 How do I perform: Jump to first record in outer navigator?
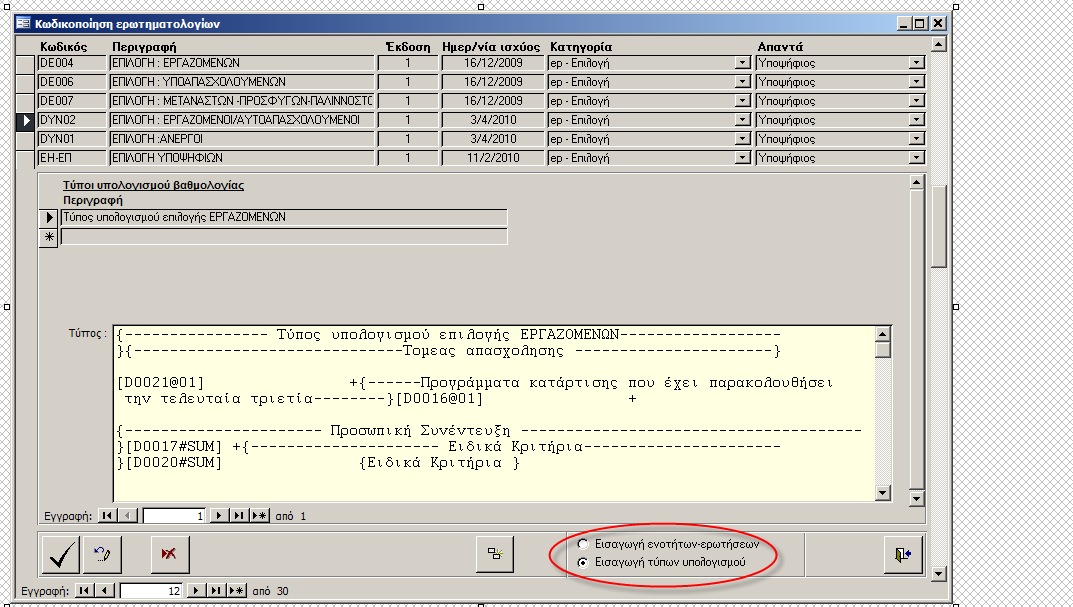84,591
